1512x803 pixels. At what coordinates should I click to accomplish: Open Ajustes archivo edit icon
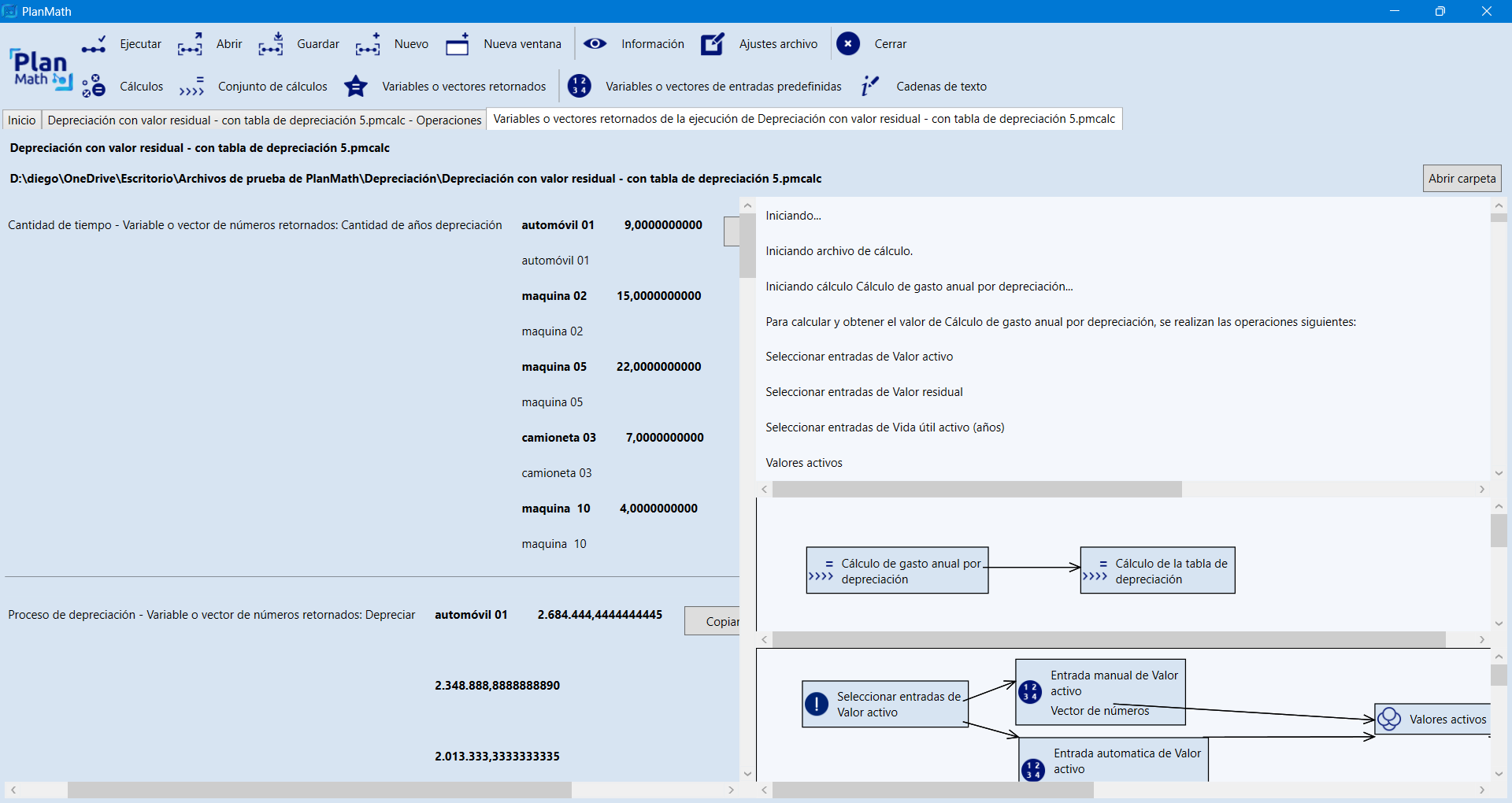coord(713,44)
